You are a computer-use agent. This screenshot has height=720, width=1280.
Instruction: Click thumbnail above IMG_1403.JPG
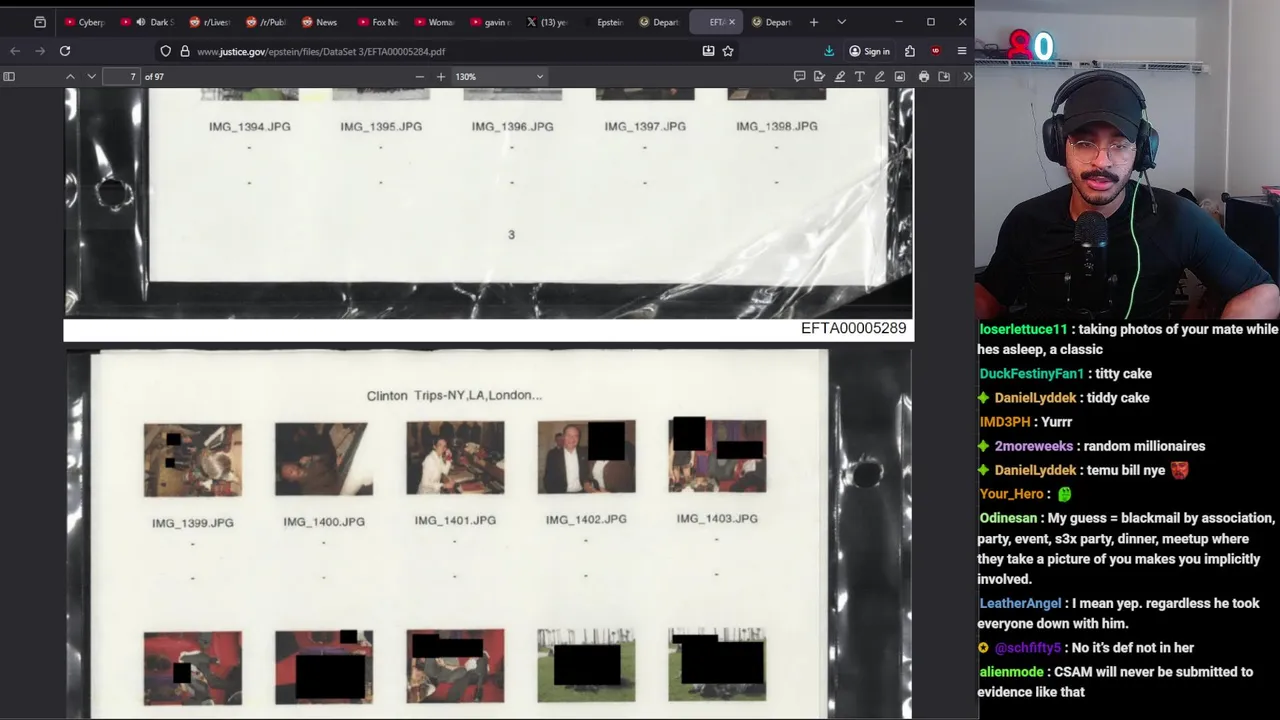click(717, 456)
